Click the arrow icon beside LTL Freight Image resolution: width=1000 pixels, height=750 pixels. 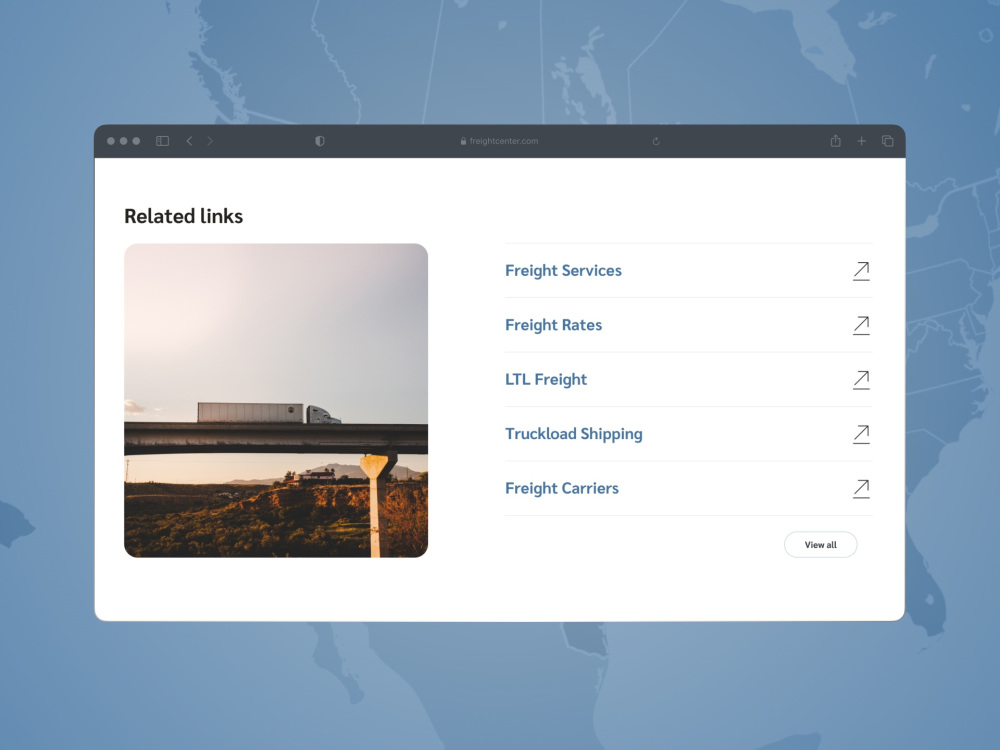pos(862,380)
